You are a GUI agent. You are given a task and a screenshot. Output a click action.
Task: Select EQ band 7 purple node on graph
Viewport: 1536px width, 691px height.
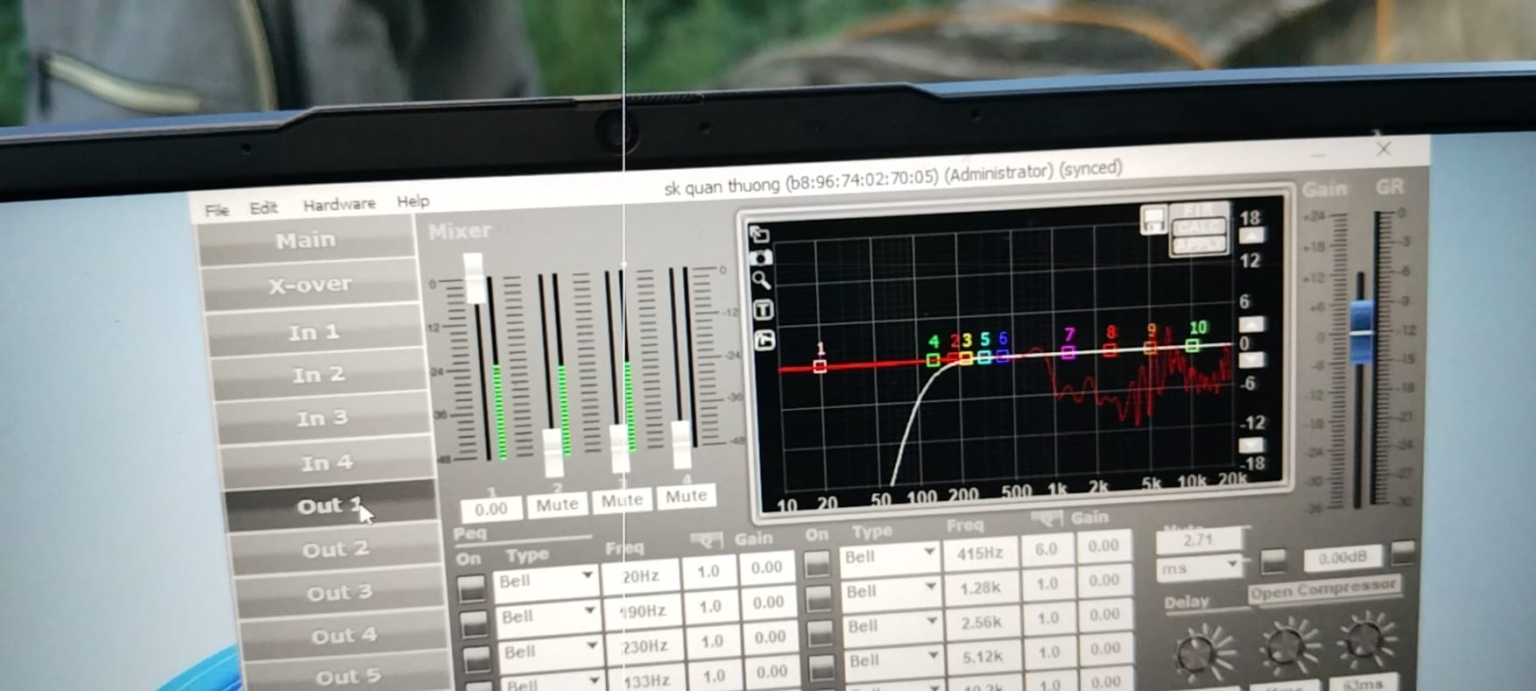1068,351
